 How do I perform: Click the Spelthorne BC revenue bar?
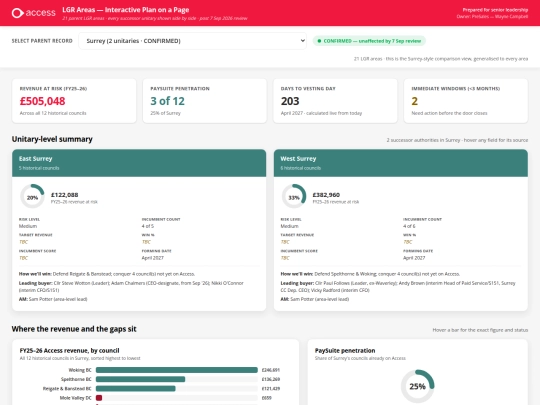[141, 379]
